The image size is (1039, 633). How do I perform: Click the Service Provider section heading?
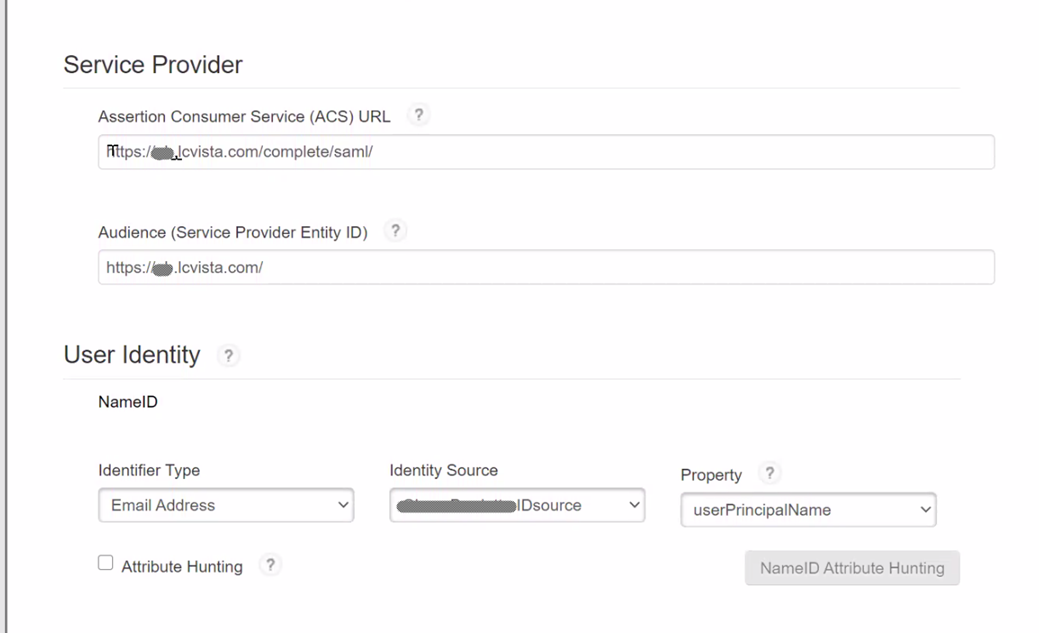(x=153, y=65)
